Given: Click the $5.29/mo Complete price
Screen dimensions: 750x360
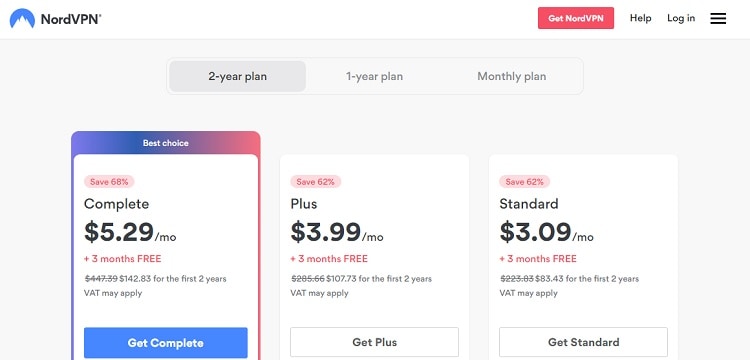Looking at the screenshot, I should click(x=130, y=232).
